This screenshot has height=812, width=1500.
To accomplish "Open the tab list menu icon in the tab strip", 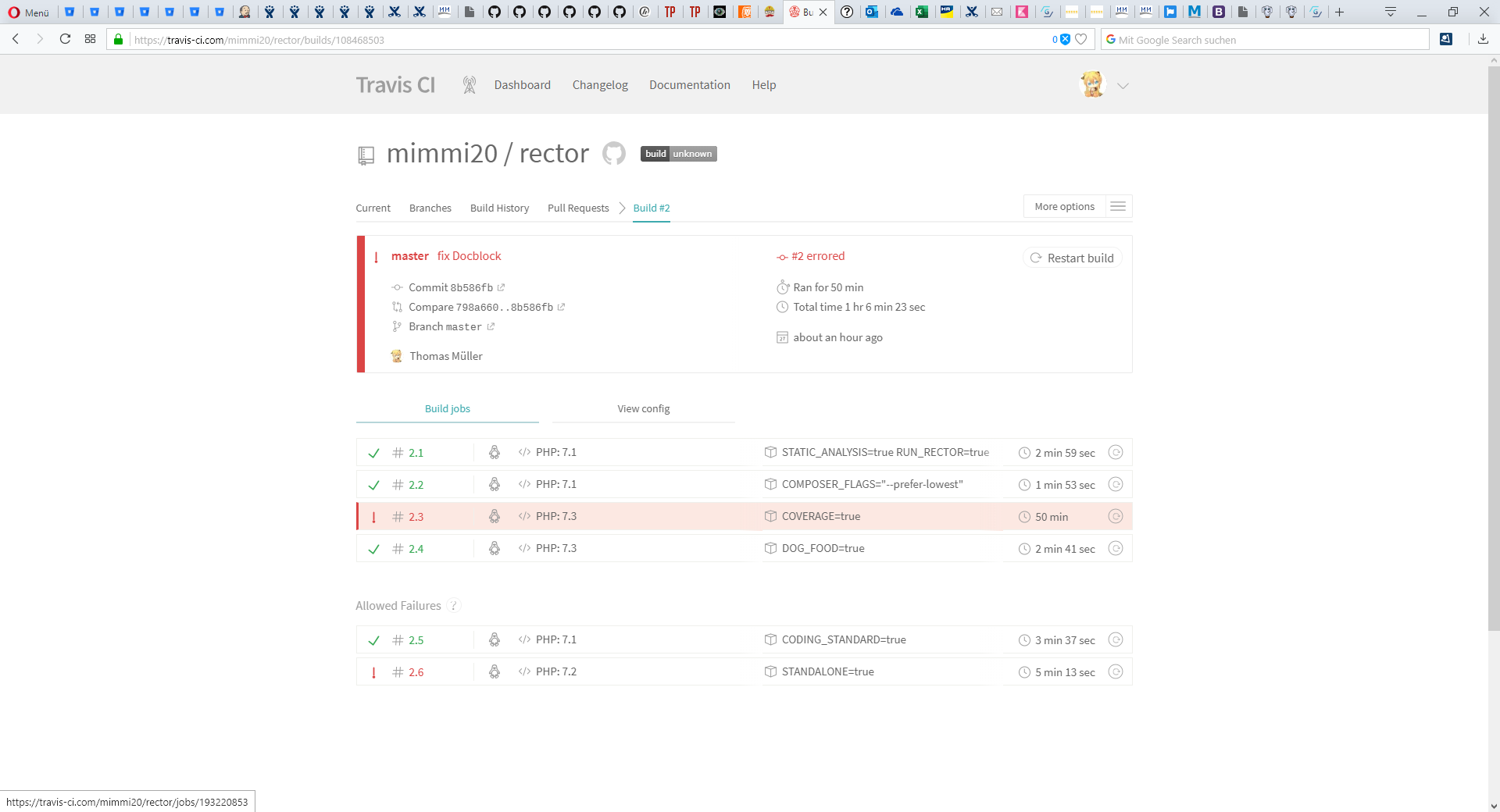I will pos(1391,12).
